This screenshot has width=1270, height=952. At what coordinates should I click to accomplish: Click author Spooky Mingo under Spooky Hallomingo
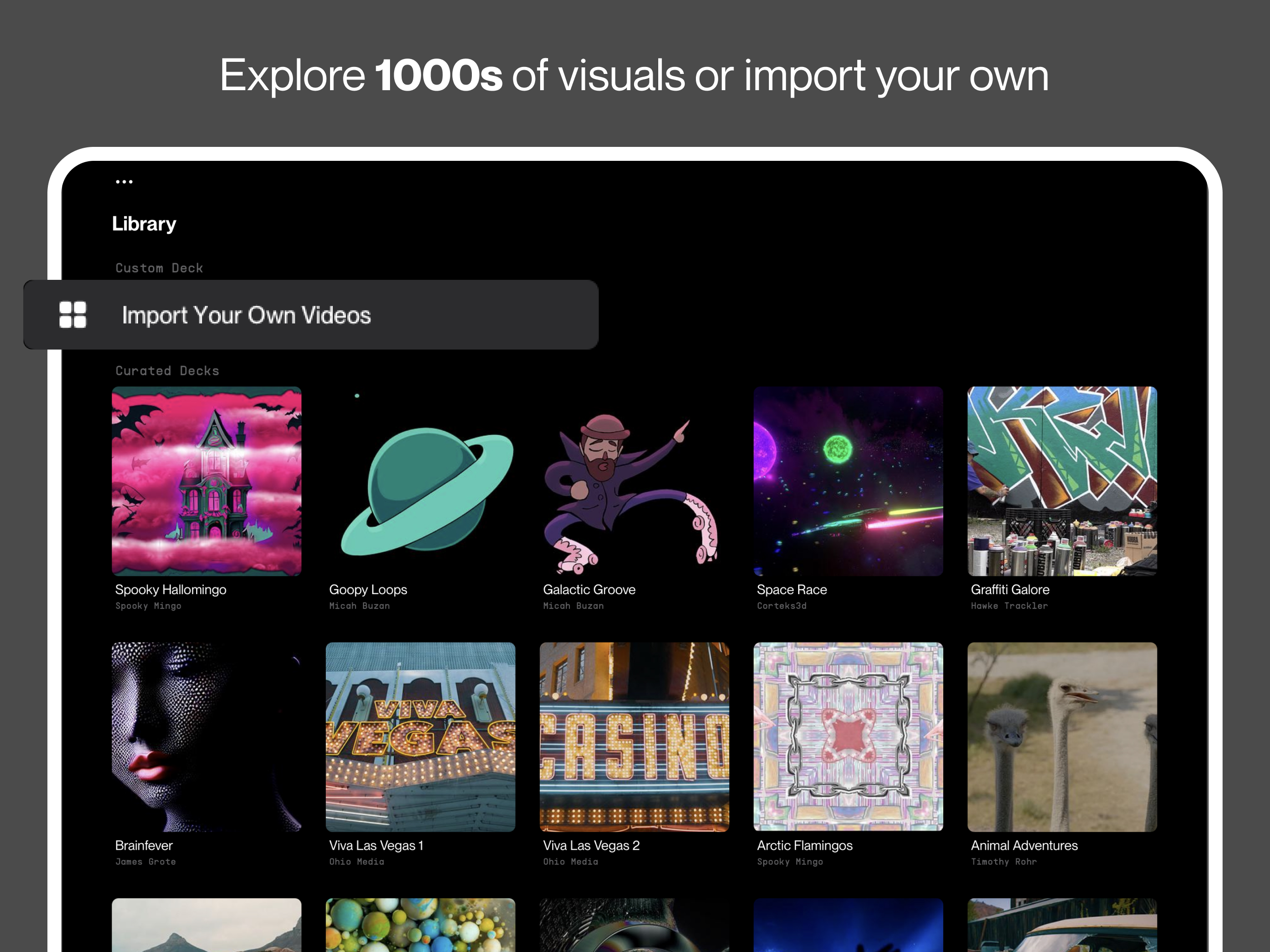[148, 606]
